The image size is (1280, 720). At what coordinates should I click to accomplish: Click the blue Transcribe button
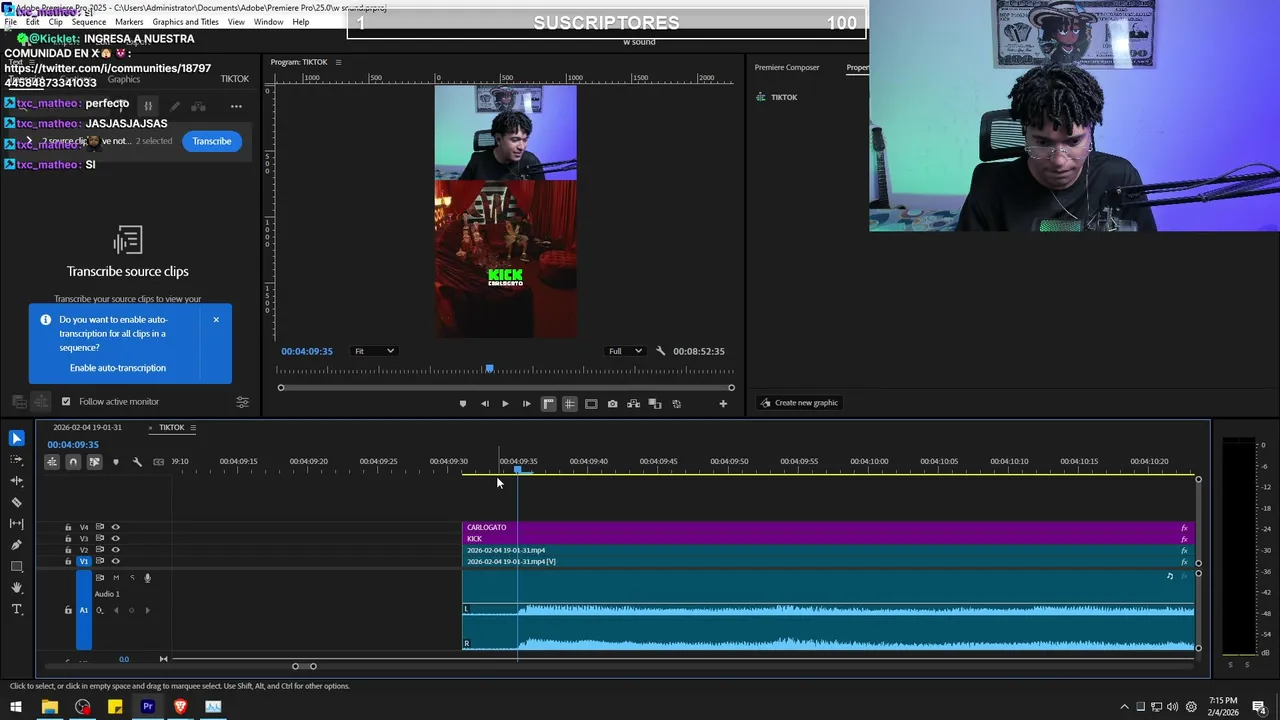point(212,141)
